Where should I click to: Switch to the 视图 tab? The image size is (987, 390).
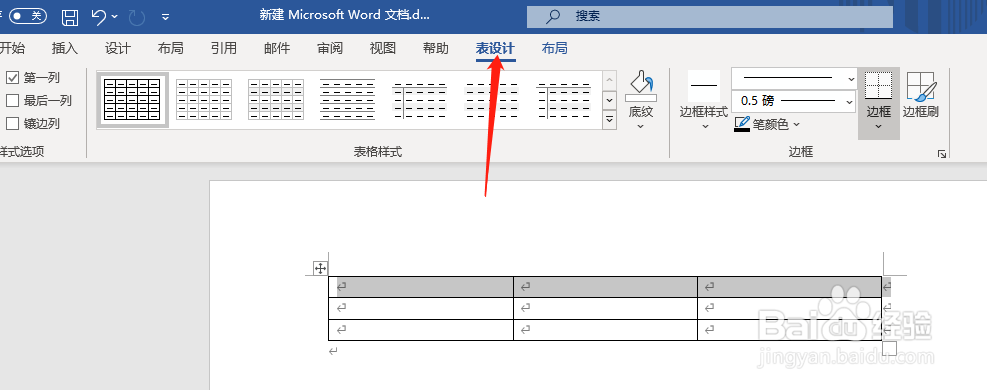[x=383, y=48]
